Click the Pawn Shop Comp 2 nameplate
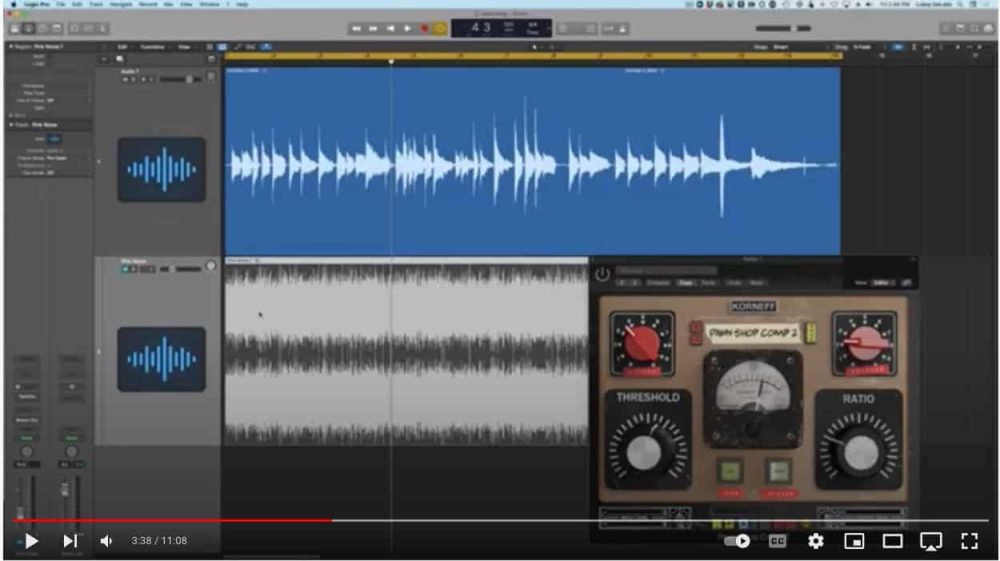Image resolution: width=1000 pixels, height=561 pixels. click(x=752, y=333)
